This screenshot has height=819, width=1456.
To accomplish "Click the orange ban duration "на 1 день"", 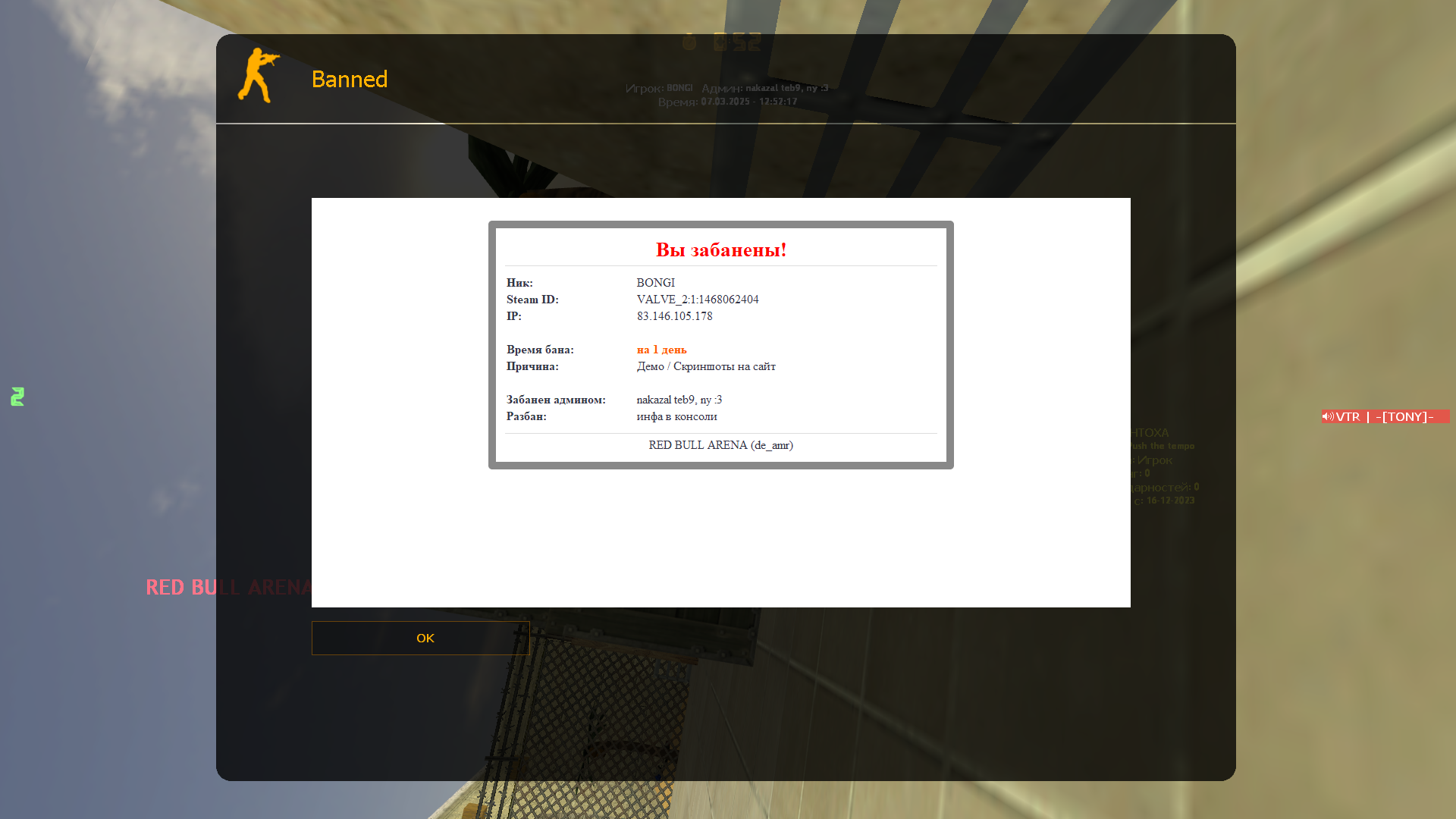I will (x=661, y=350).
